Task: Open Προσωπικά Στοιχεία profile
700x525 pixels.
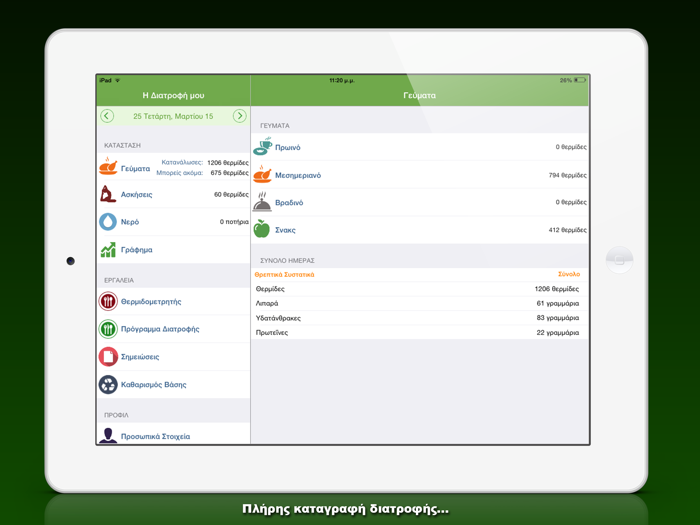Action: [173, 434]
